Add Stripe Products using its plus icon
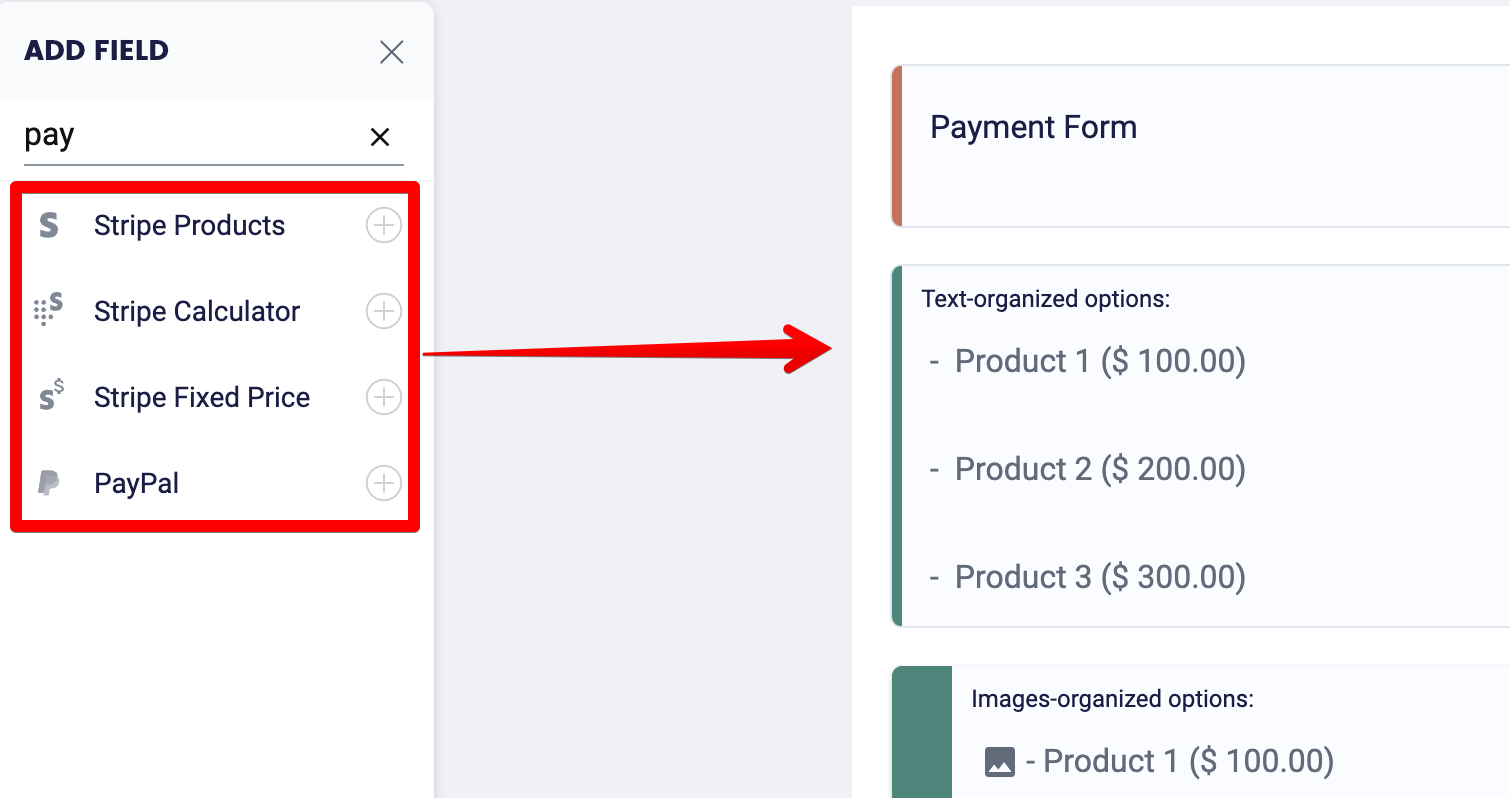The image size is (1510, 798). click(x=383, y=225)
